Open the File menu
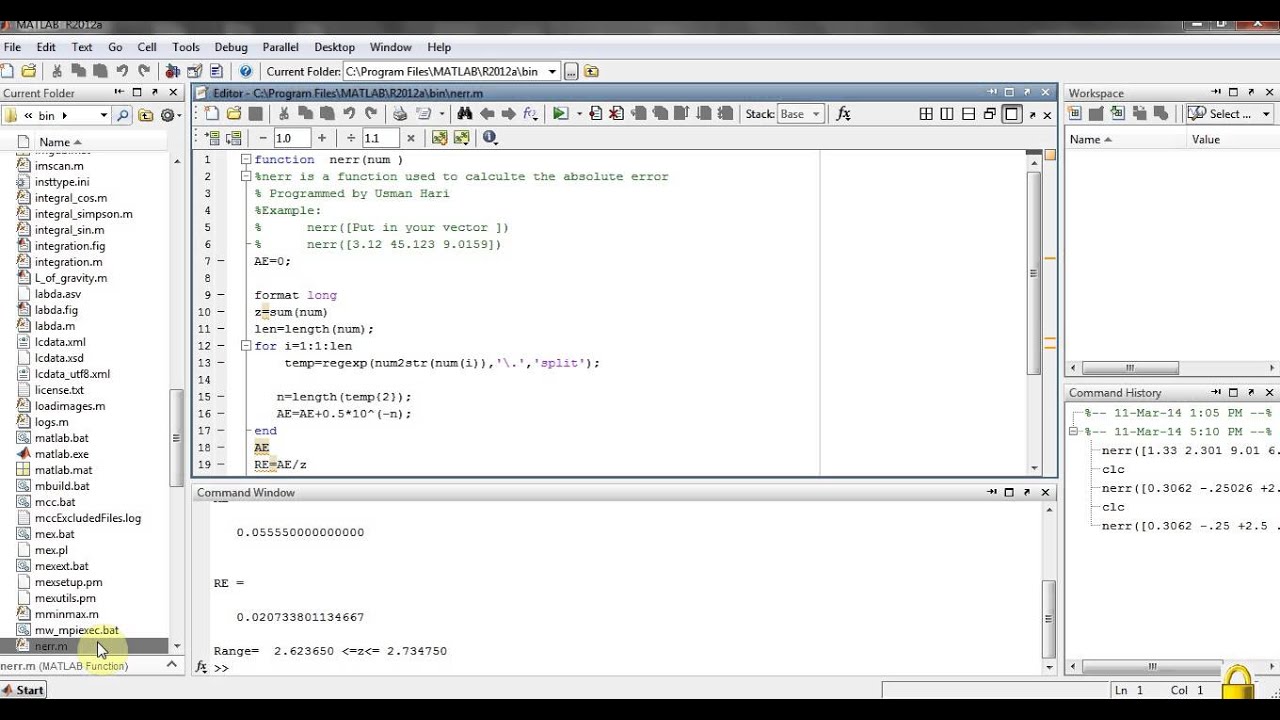 click(12, 47)
